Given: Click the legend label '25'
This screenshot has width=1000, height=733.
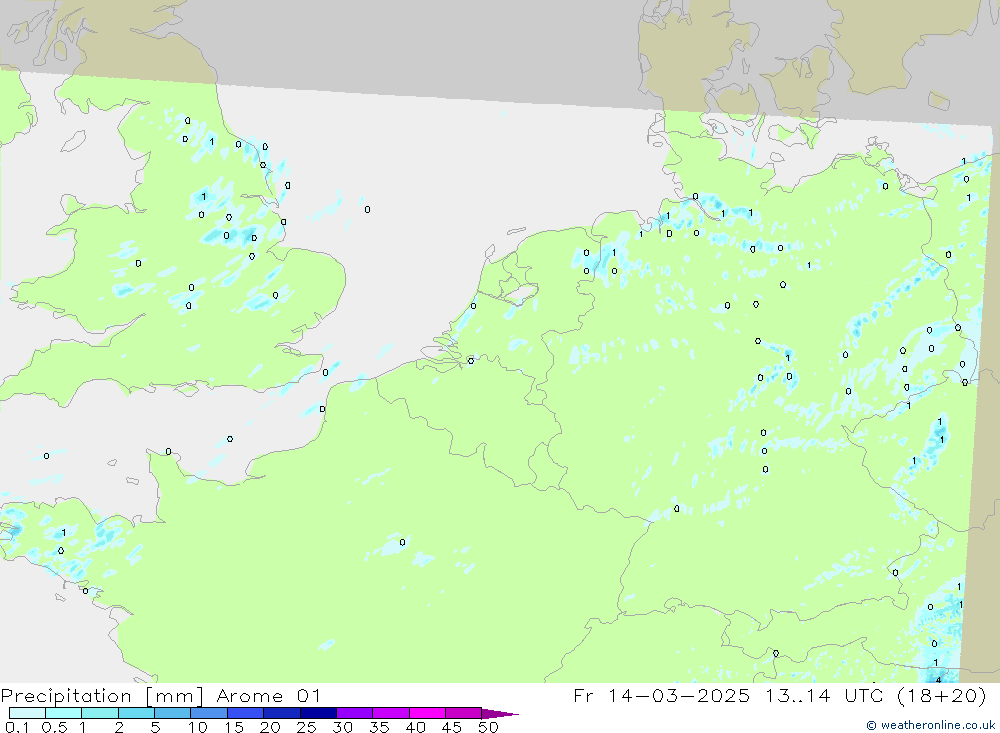Looking at the screenshot, I should tap(306, 727).
